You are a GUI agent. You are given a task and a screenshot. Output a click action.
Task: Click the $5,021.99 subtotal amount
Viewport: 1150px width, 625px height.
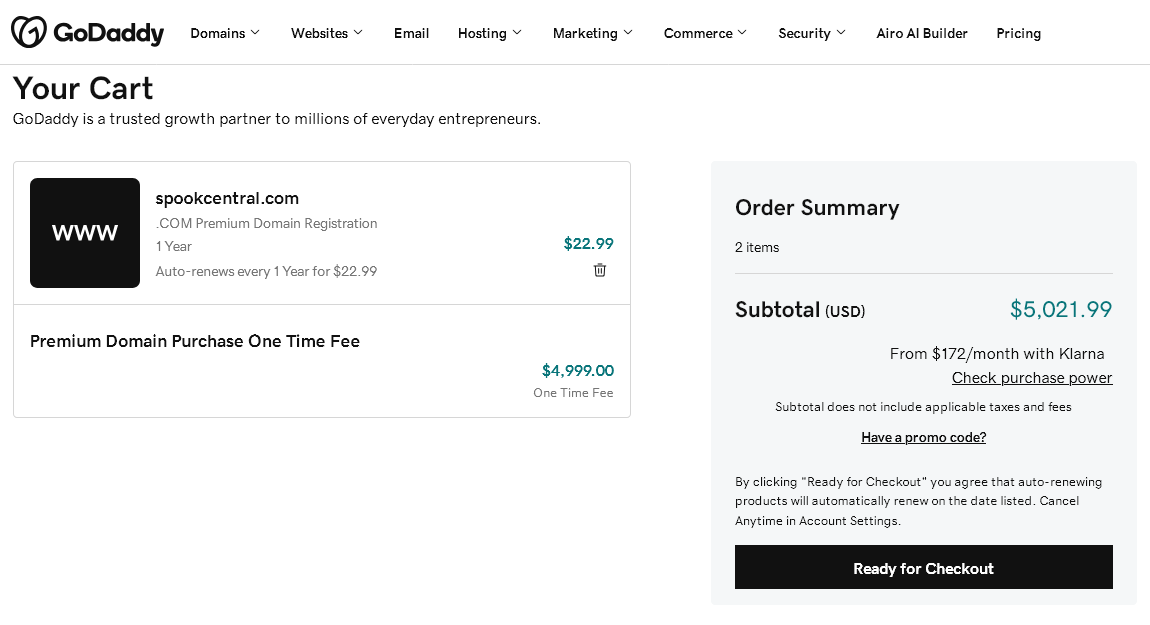[1061, 310]
